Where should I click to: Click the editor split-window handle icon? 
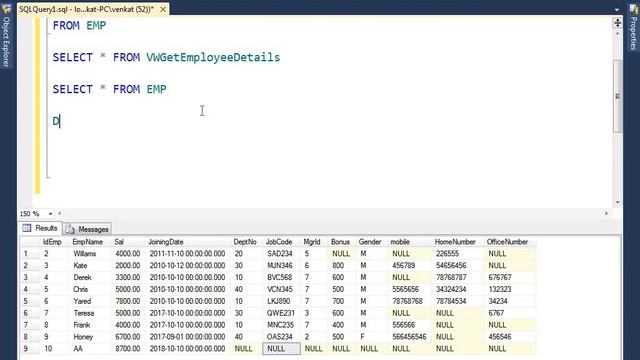(x=618, y=23)
